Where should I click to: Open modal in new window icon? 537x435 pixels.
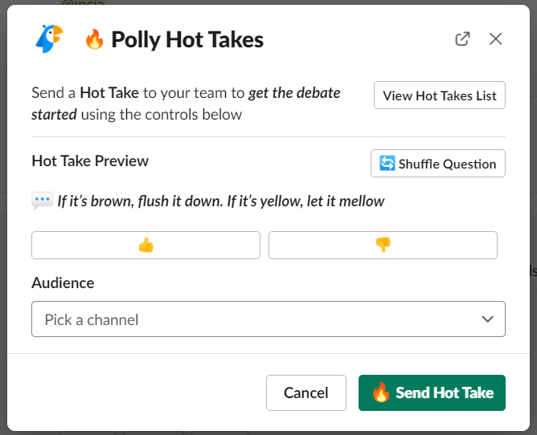(462, 39)
